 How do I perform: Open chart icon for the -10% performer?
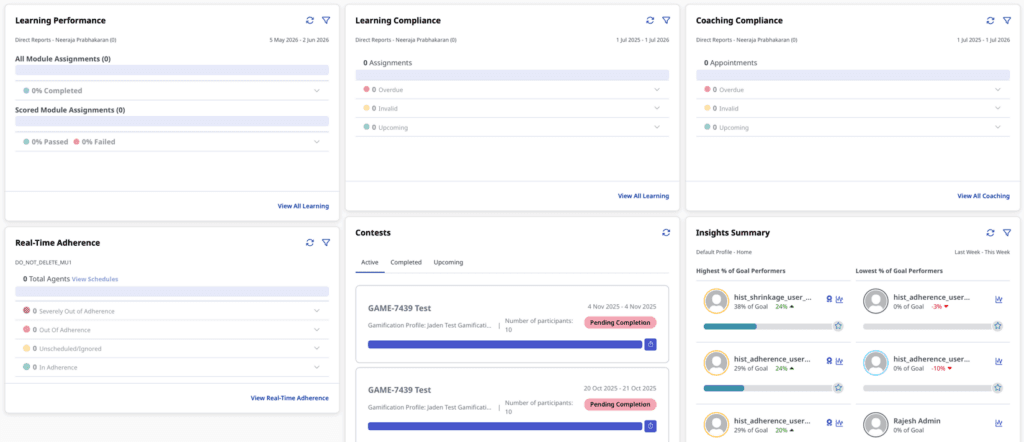click(999, 361)
